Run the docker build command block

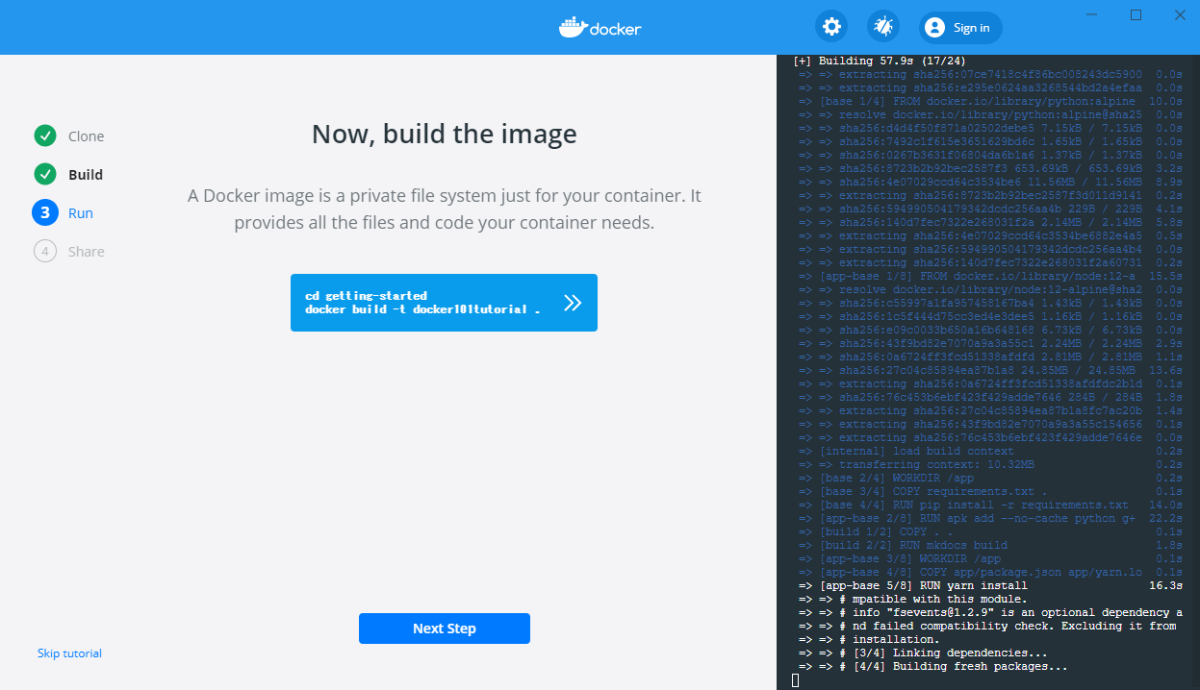[x=444, y=302]
